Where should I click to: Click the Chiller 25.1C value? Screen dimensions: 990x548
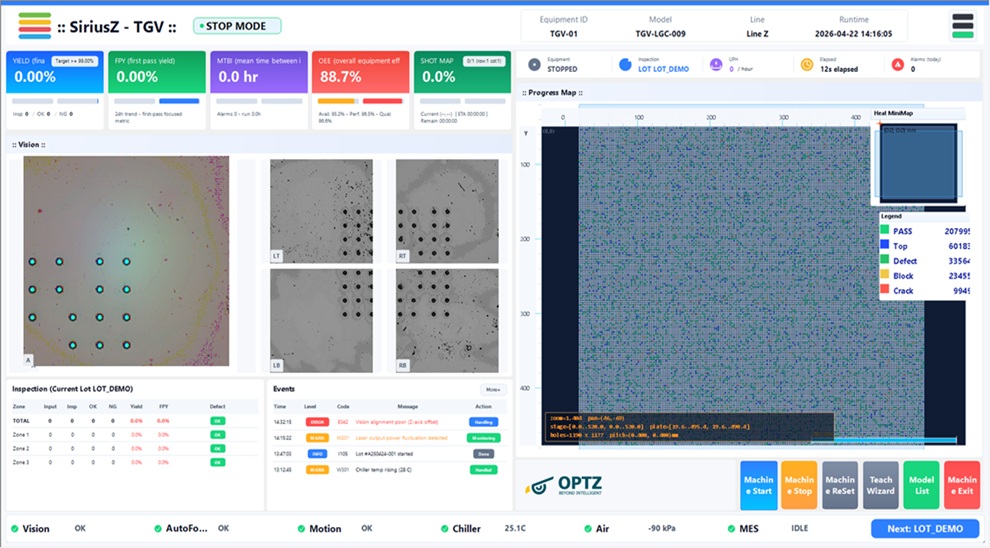point(515,528)
